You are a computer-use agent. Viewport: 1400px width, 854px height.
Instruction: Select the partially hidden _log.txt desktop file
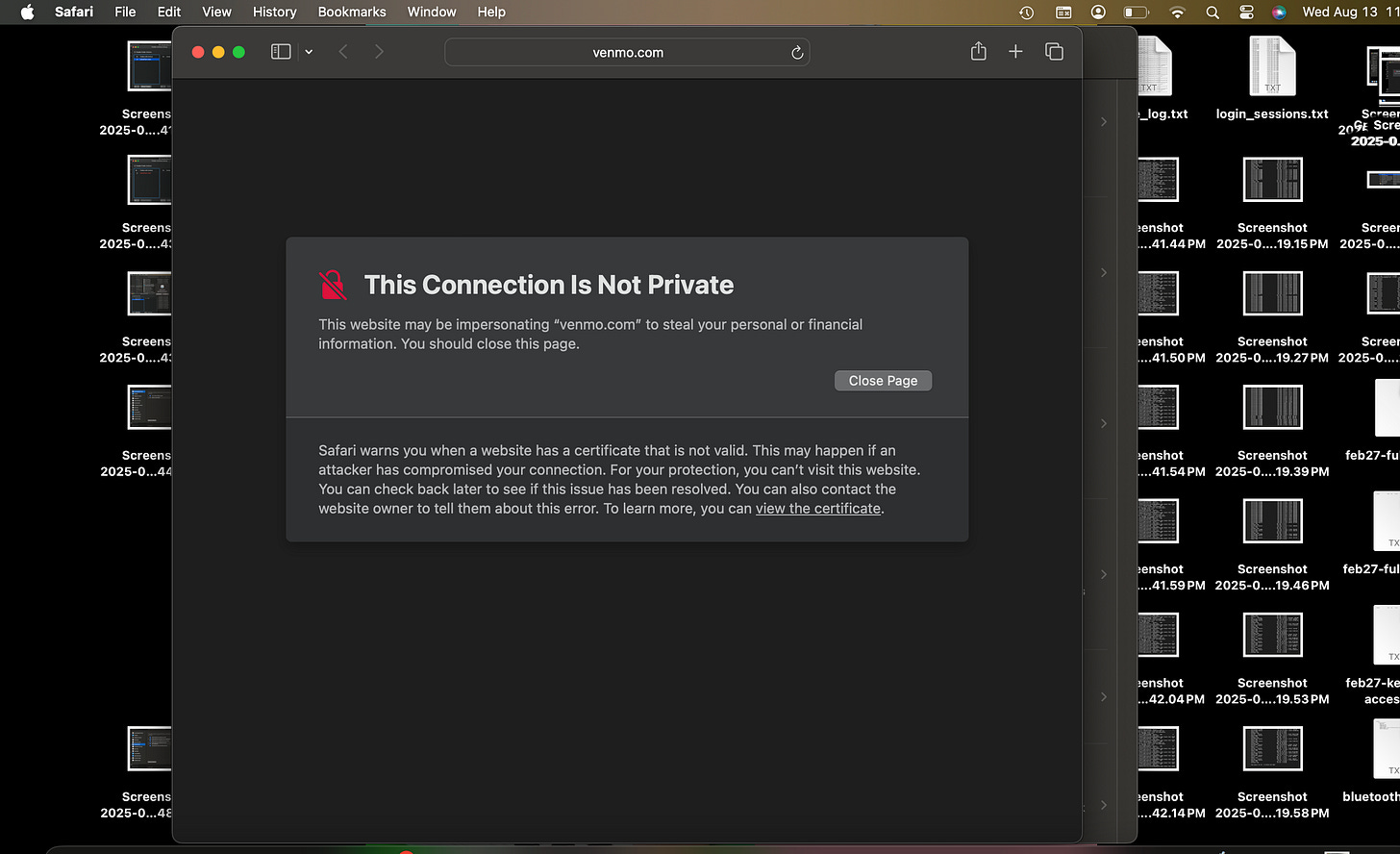[1162, 79]
